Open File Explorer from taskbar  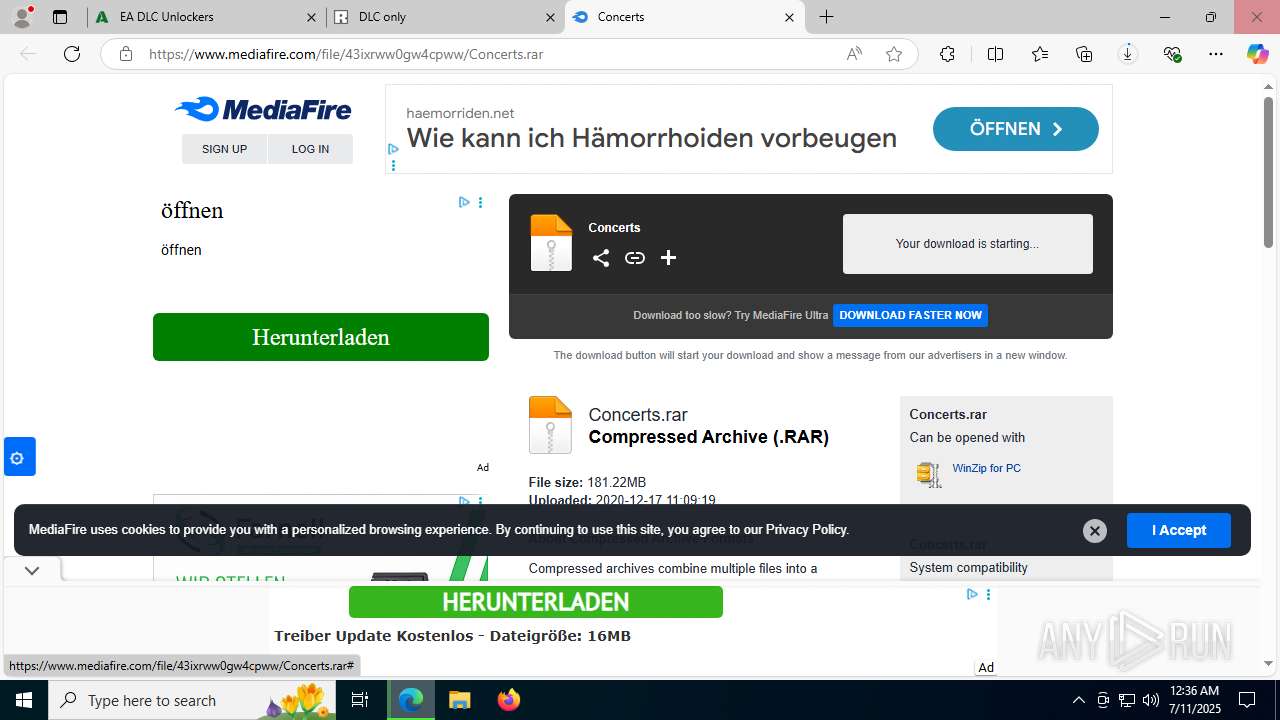(x=459, y=700)
